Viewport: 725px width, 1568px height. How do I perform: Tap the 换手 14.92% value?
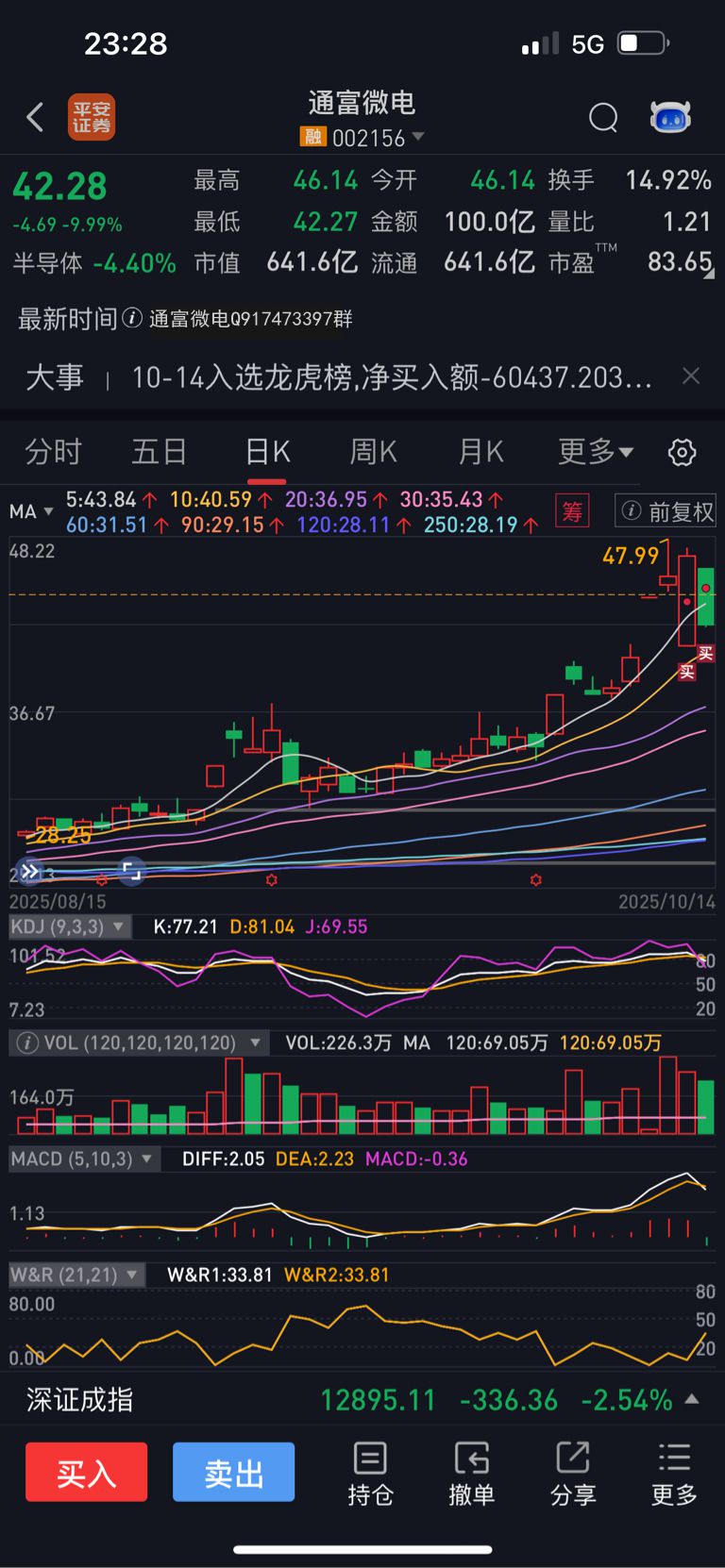pyautogui.click(x=668, y=179)
